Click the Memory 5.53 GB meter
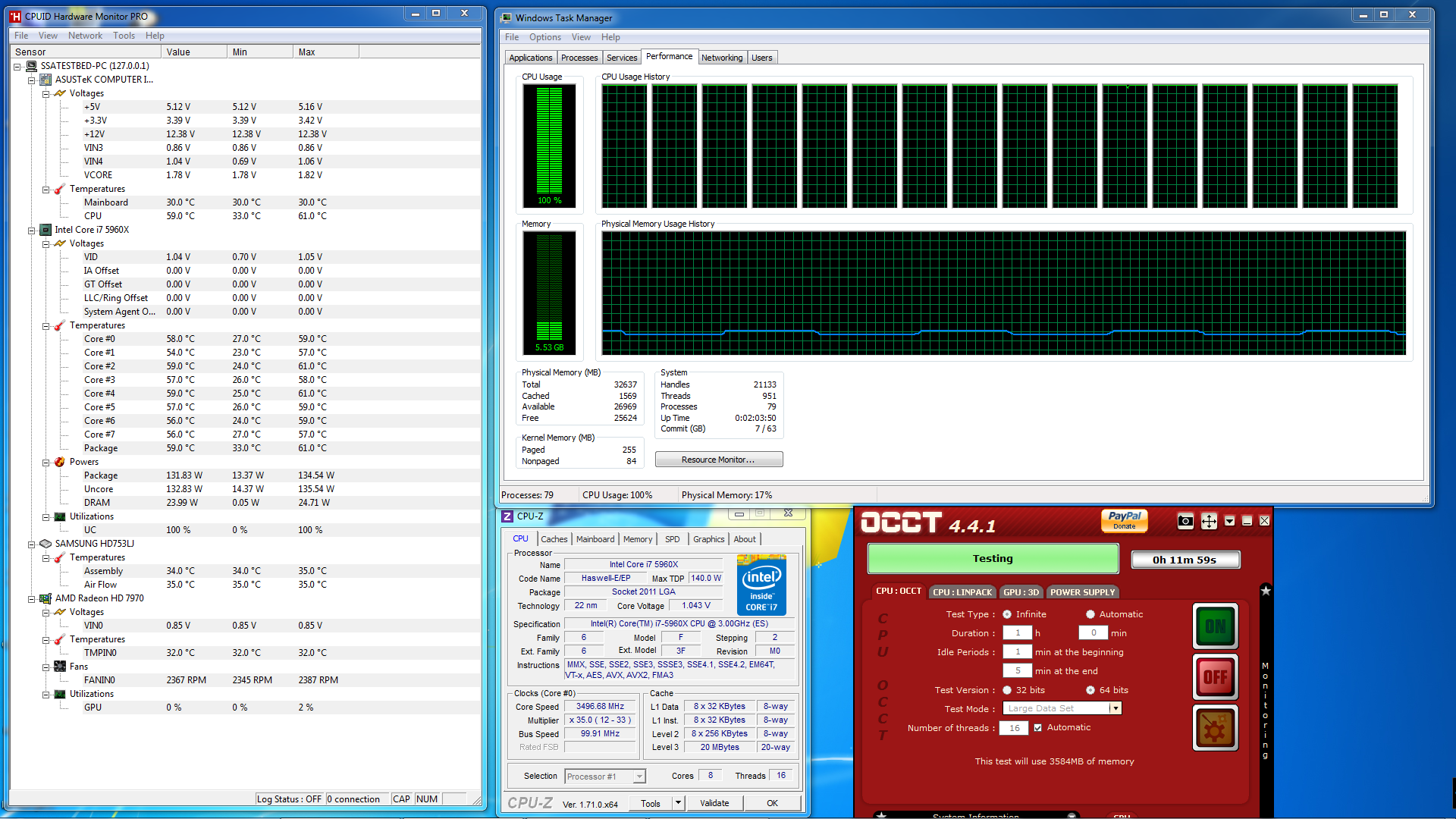This screenshot has width=1456, height=819. [550, 293]
